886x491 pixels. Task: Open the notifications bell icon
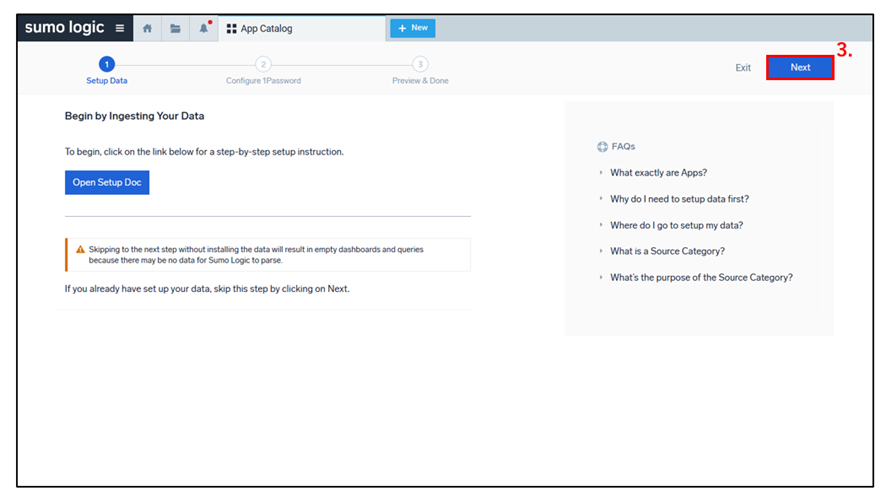tap(204, 28)
